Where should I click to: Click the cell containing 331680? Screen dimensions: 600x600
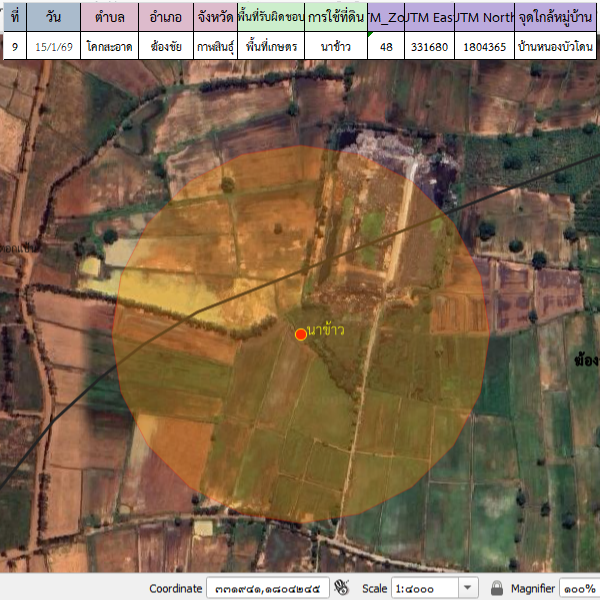point(429,46)
